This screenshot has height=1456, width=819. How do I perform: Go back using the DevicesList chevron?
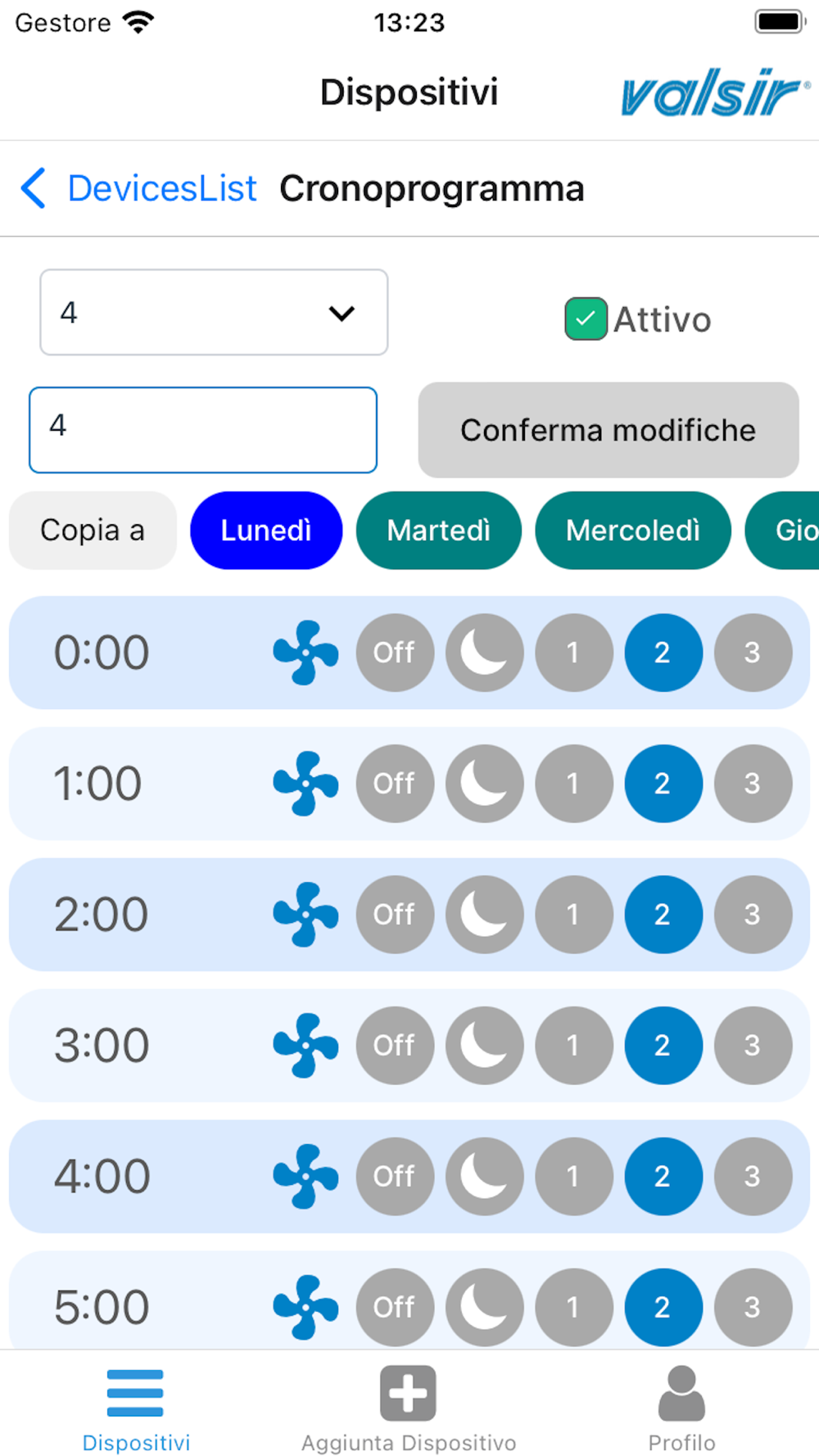[x=33, y=188]
